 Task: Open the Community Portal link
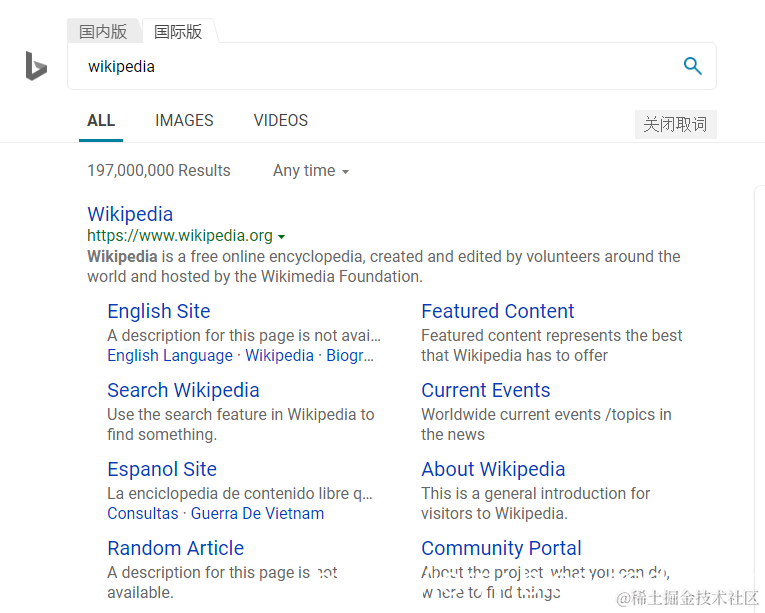pyautogui.click(x=501, y=549)
